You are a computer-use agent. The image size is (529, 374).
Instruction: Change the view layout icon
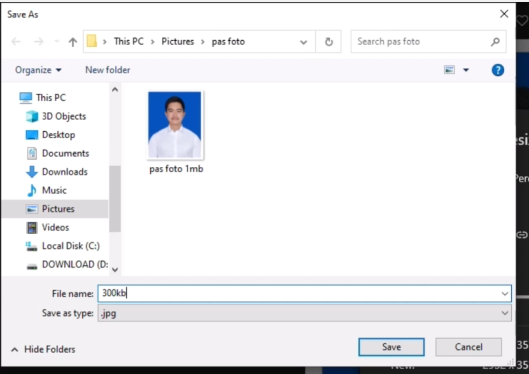click(x=449, y=70)
